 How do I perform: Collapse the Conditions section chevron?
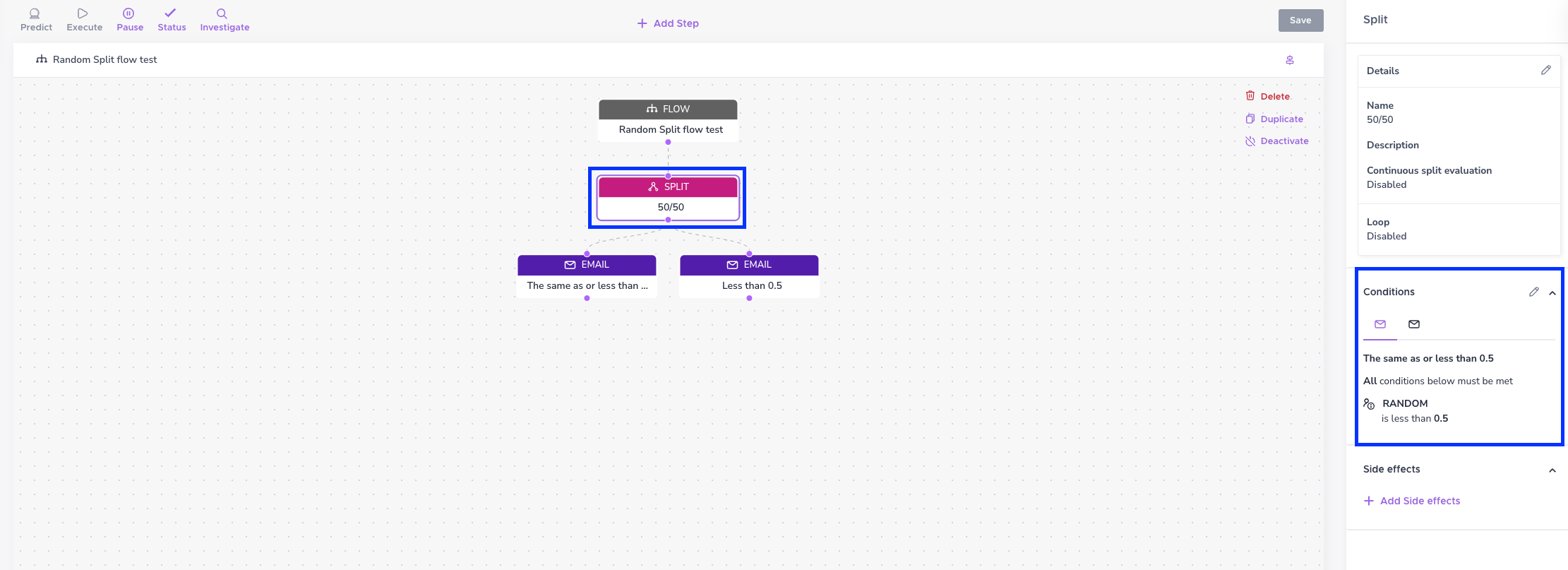point(1552,292)
